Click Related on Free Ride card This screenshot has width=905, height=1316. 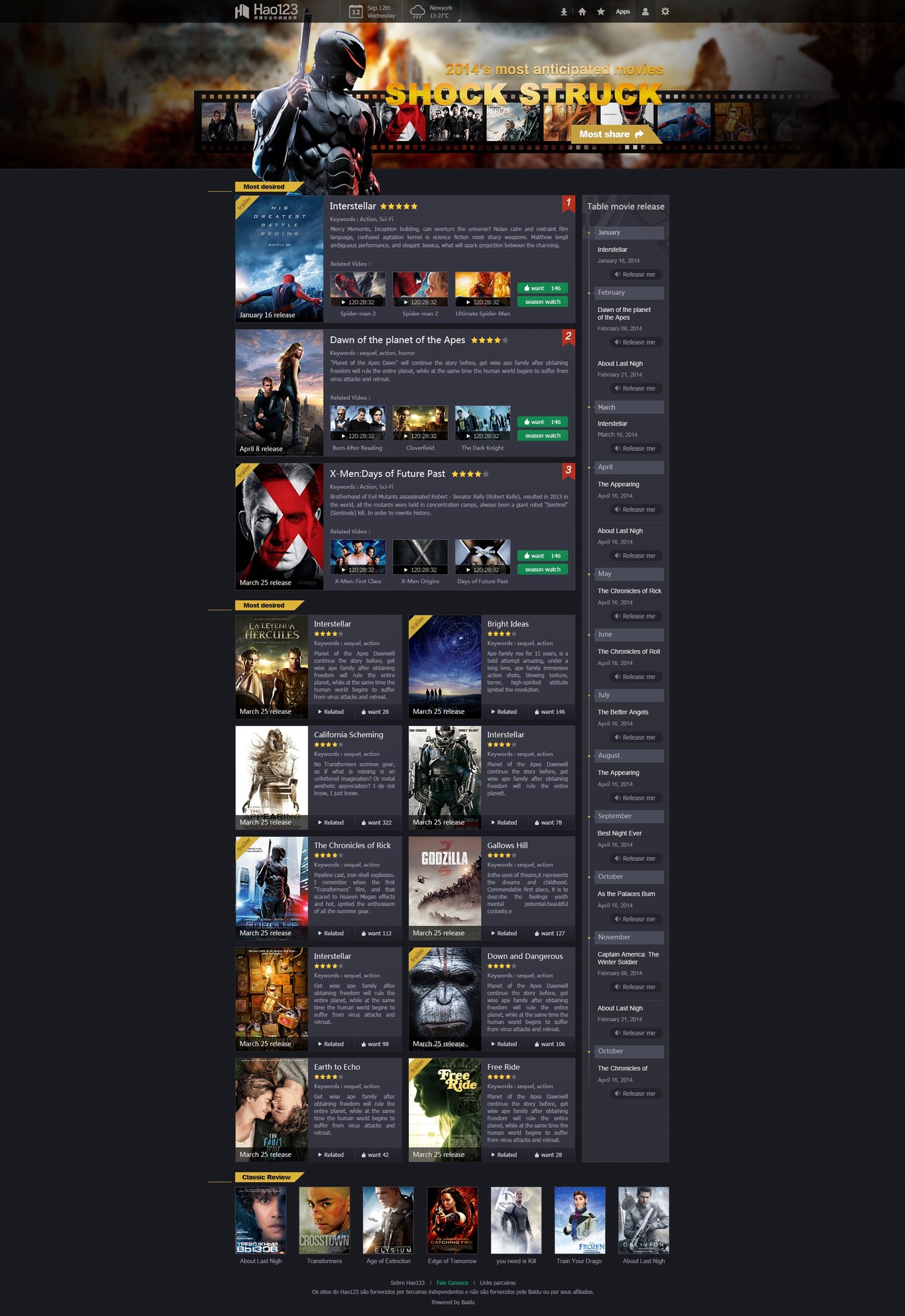503,1154
